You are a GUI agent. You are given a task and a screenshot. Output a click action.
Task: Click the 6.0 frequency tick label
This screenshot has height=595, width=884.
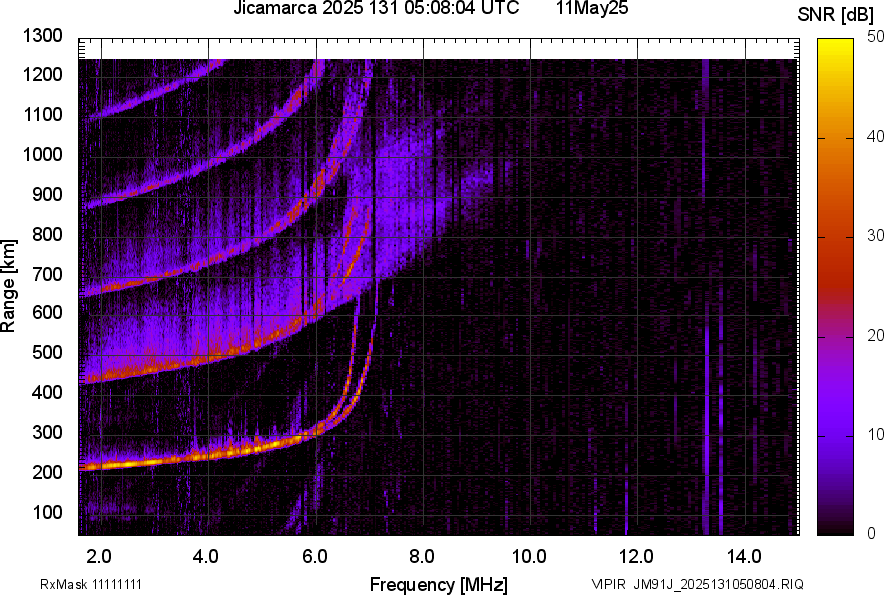click(x=315, y=557)
